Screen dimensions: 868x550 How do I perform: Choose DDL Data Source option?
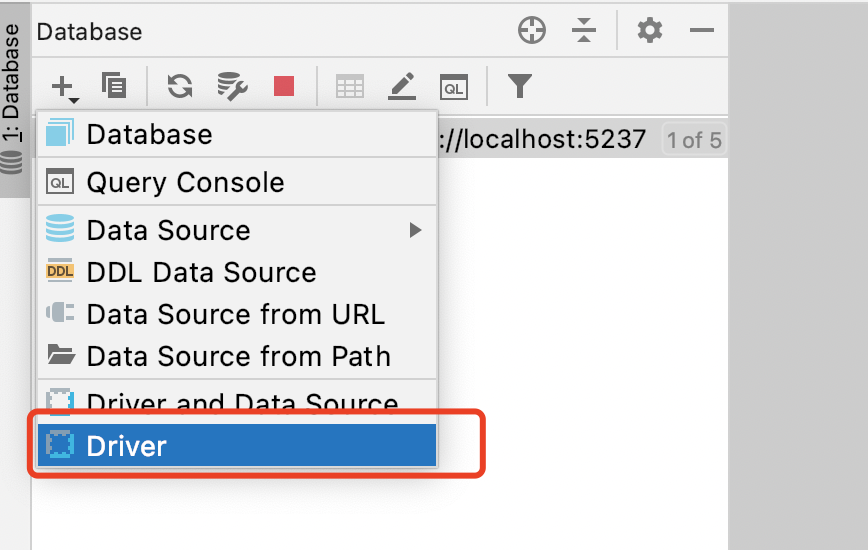[x=237, y=272]
